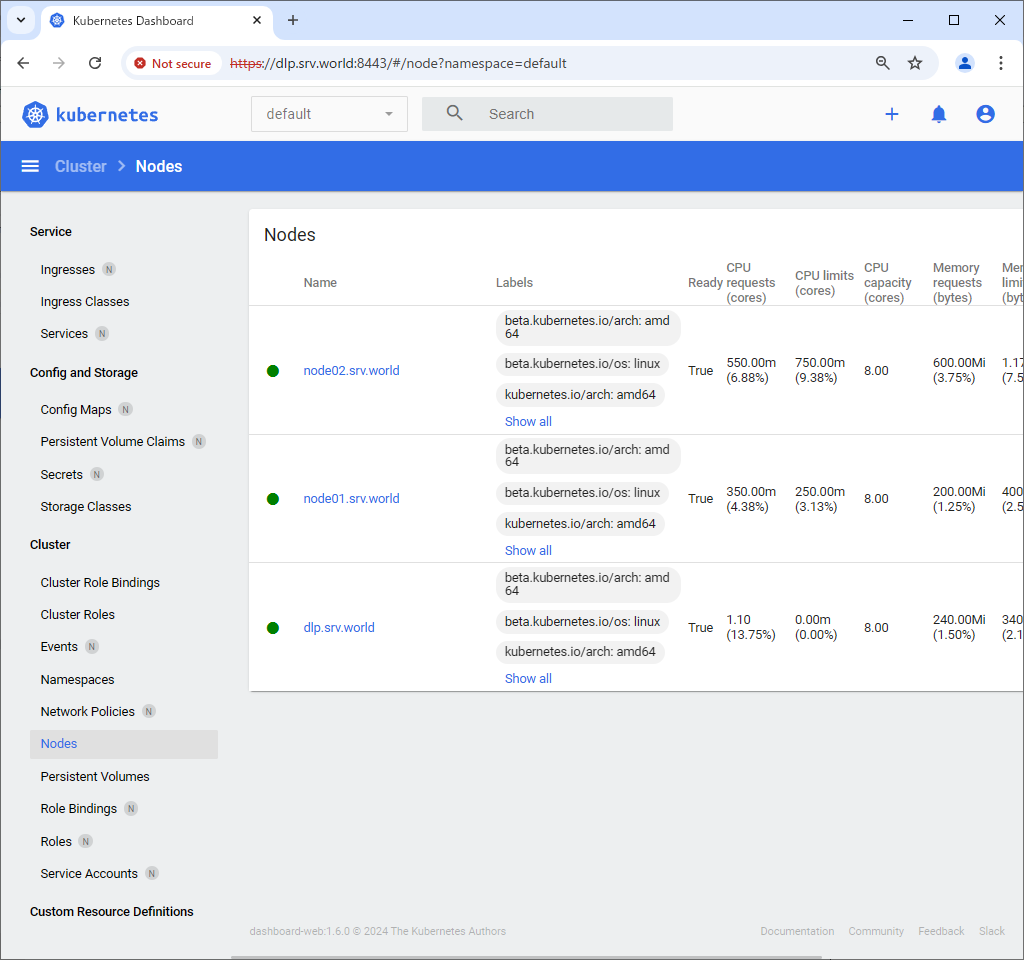Click the plus create resource icon

891,114
